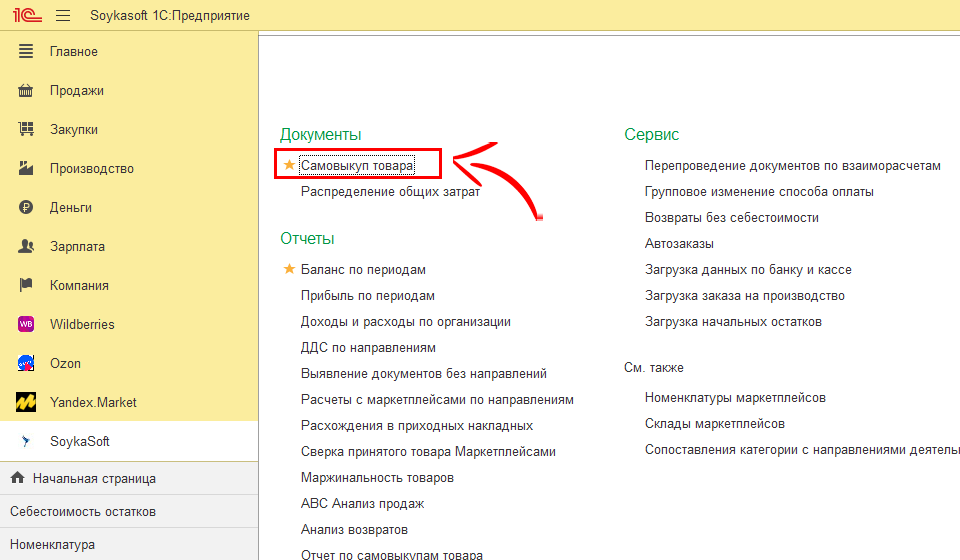Click the Ozon section icon

(27, 363)
